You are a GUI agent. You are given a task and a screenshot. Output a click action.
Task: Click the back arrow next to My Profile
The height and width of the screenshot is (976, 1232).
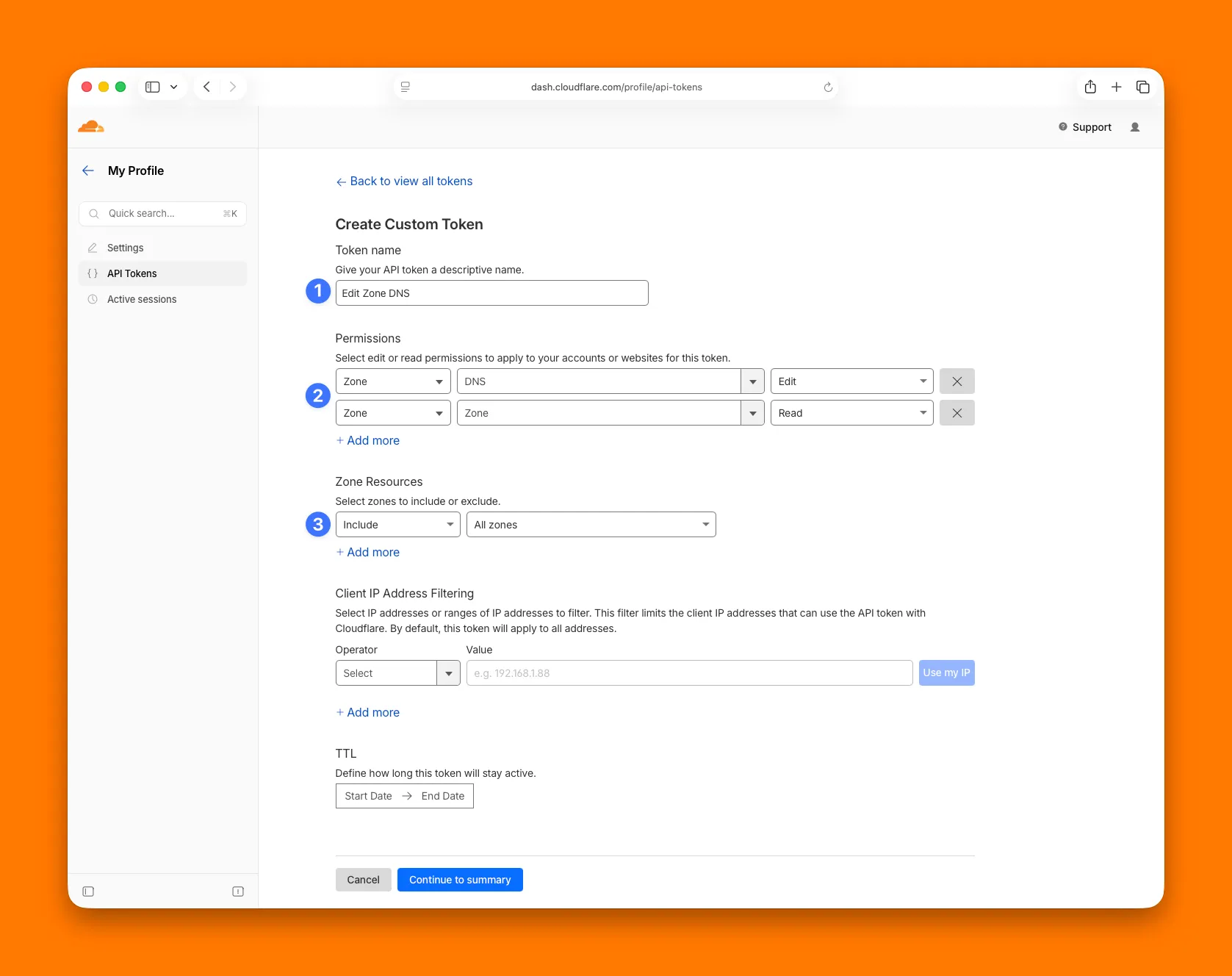tap(88, 170)
